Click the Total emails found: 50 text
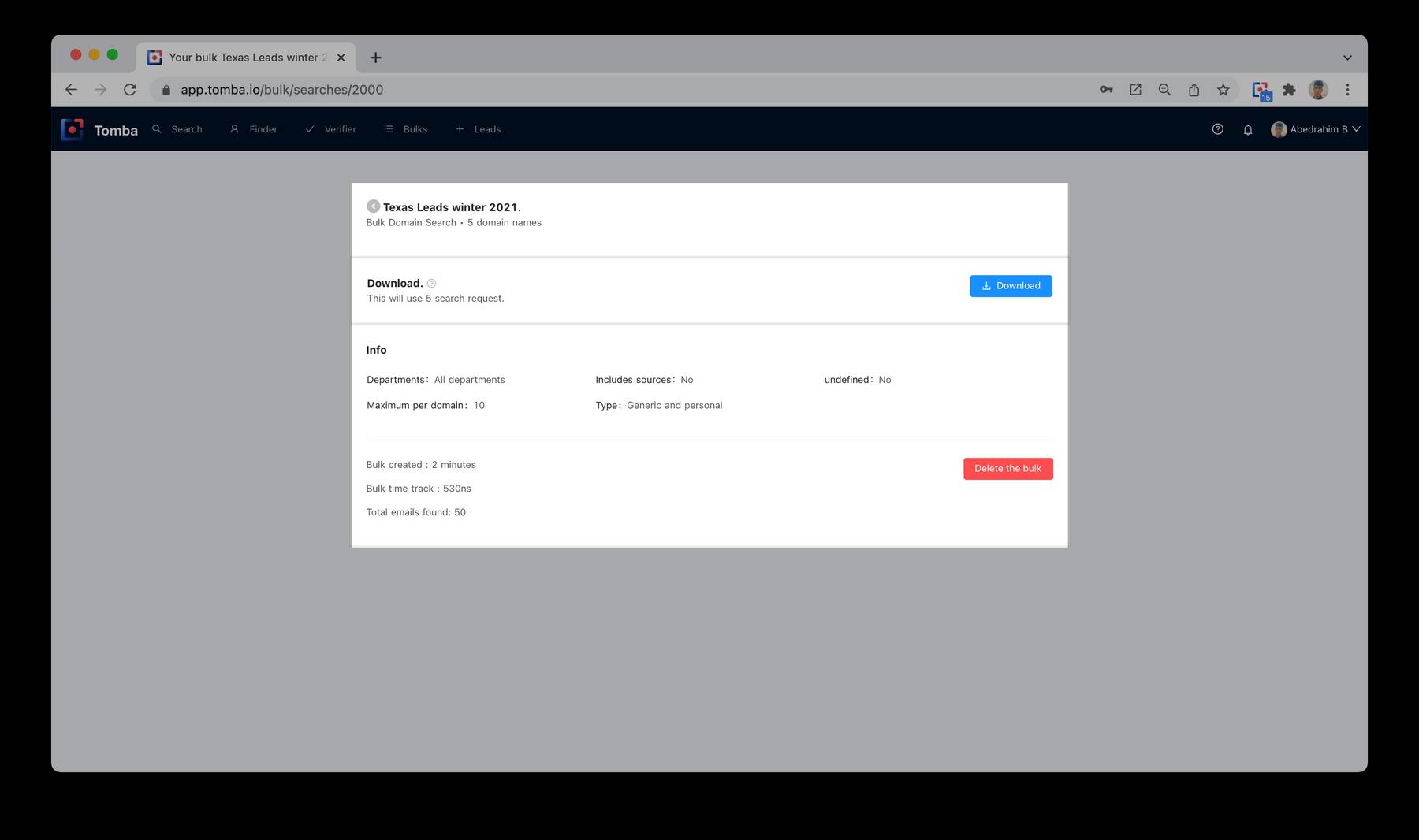 pos(416,512)
